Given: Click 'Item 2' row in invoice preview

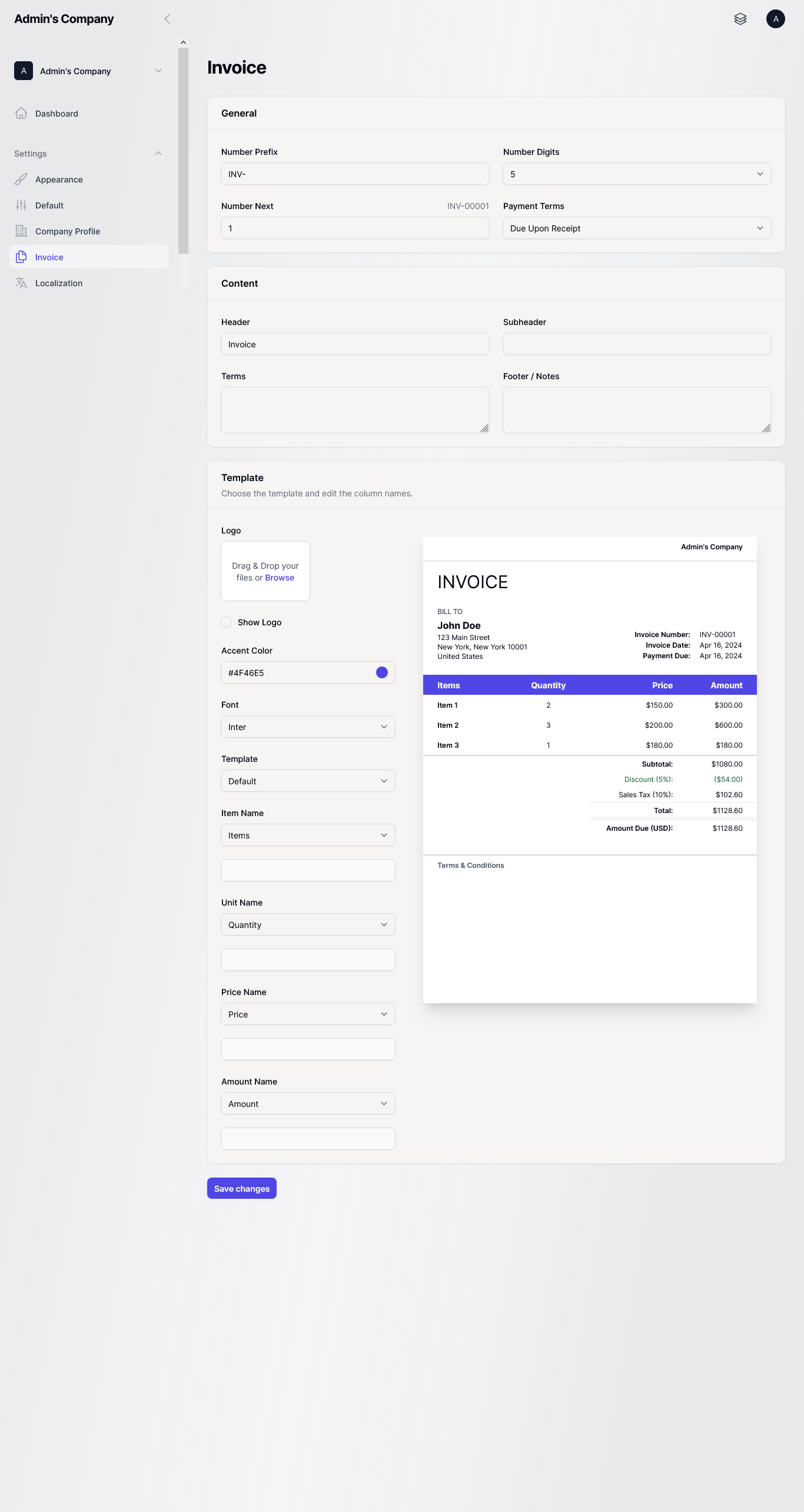Looking at the screenshot, I should pyautogui.click(x=590, y=725).
